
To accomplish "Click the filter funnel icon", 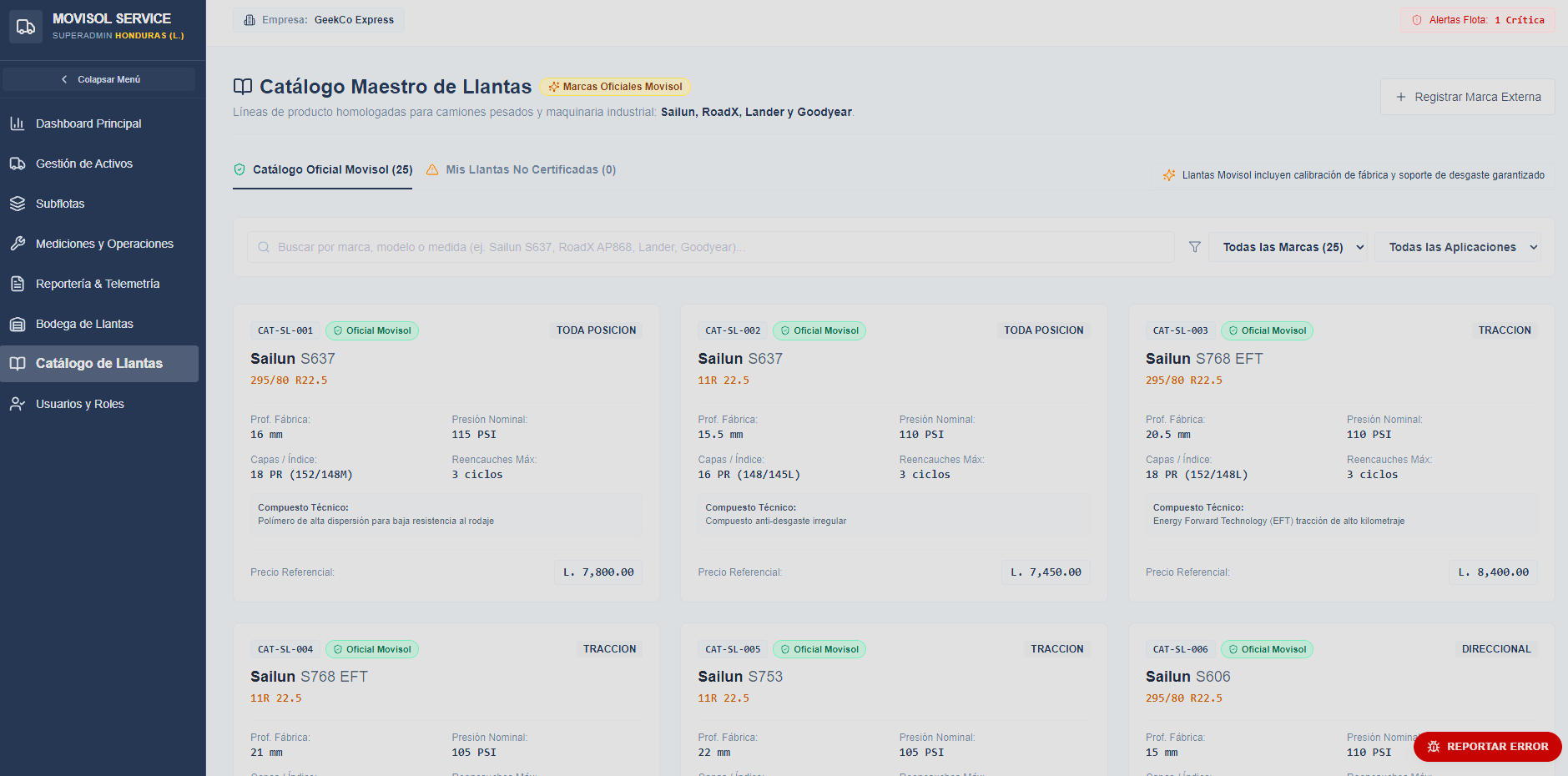I will pos(1195,247).
